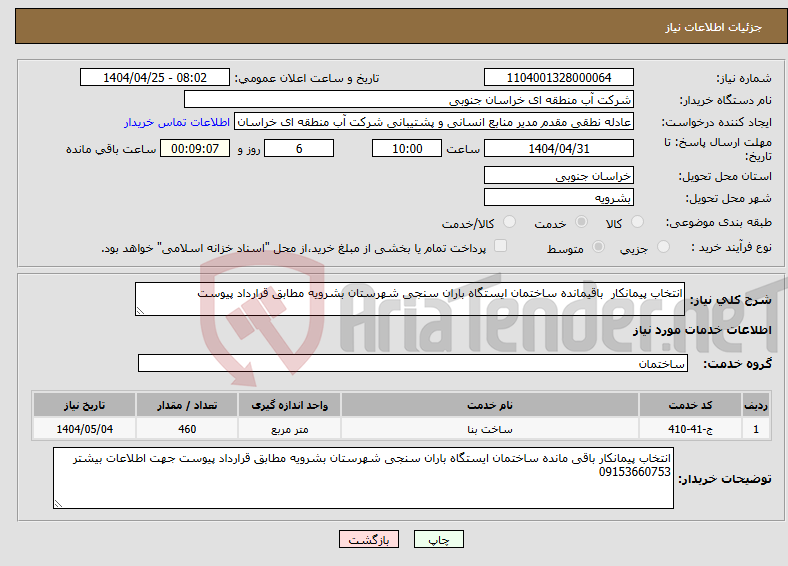Click the جزئیات اطلاعات نیاز page header
This screenshot has height=566, width=788.
click(713, 27)
